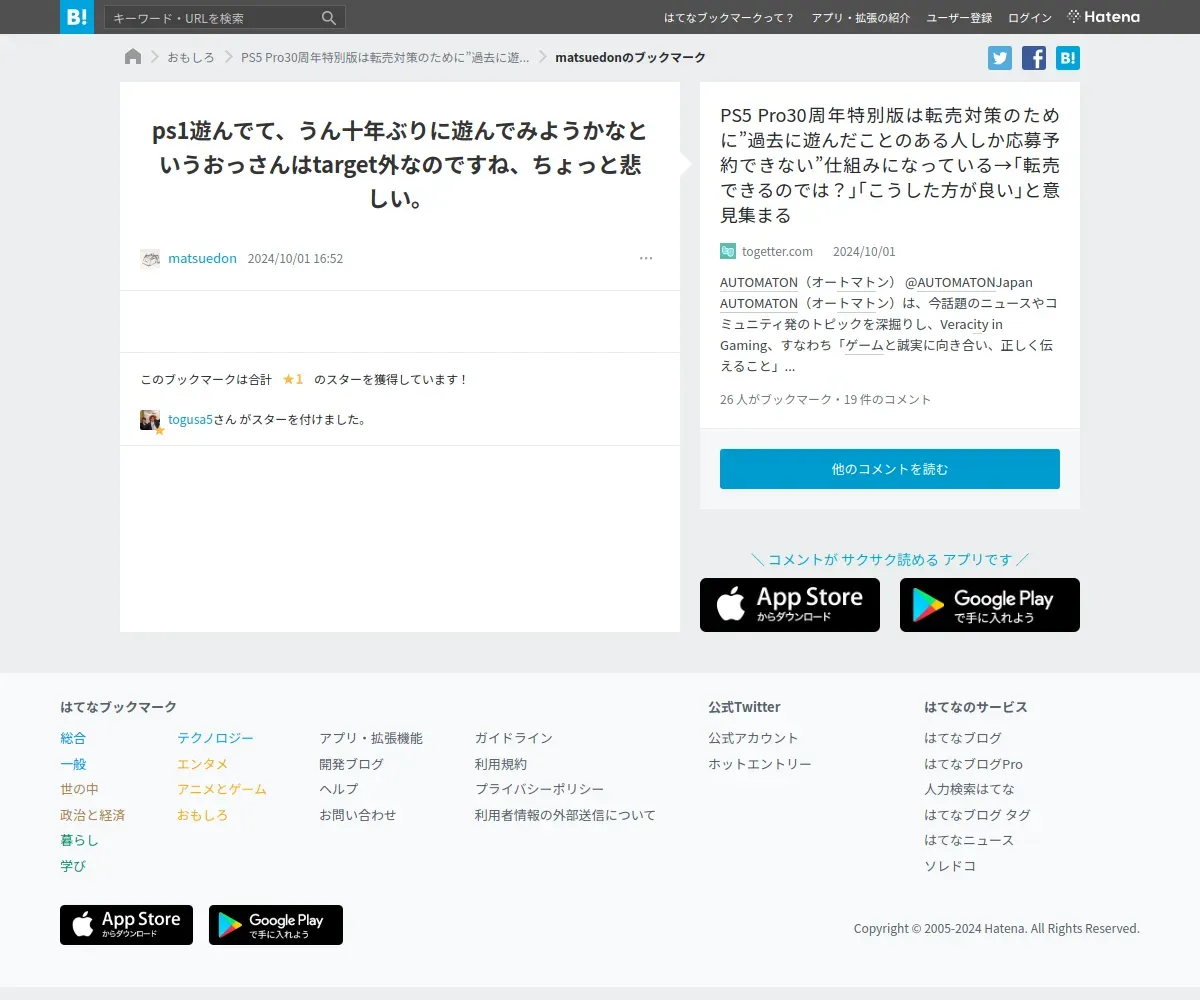Click the Hatena logo in header

pyautogui.click(x=1104, y=17)
